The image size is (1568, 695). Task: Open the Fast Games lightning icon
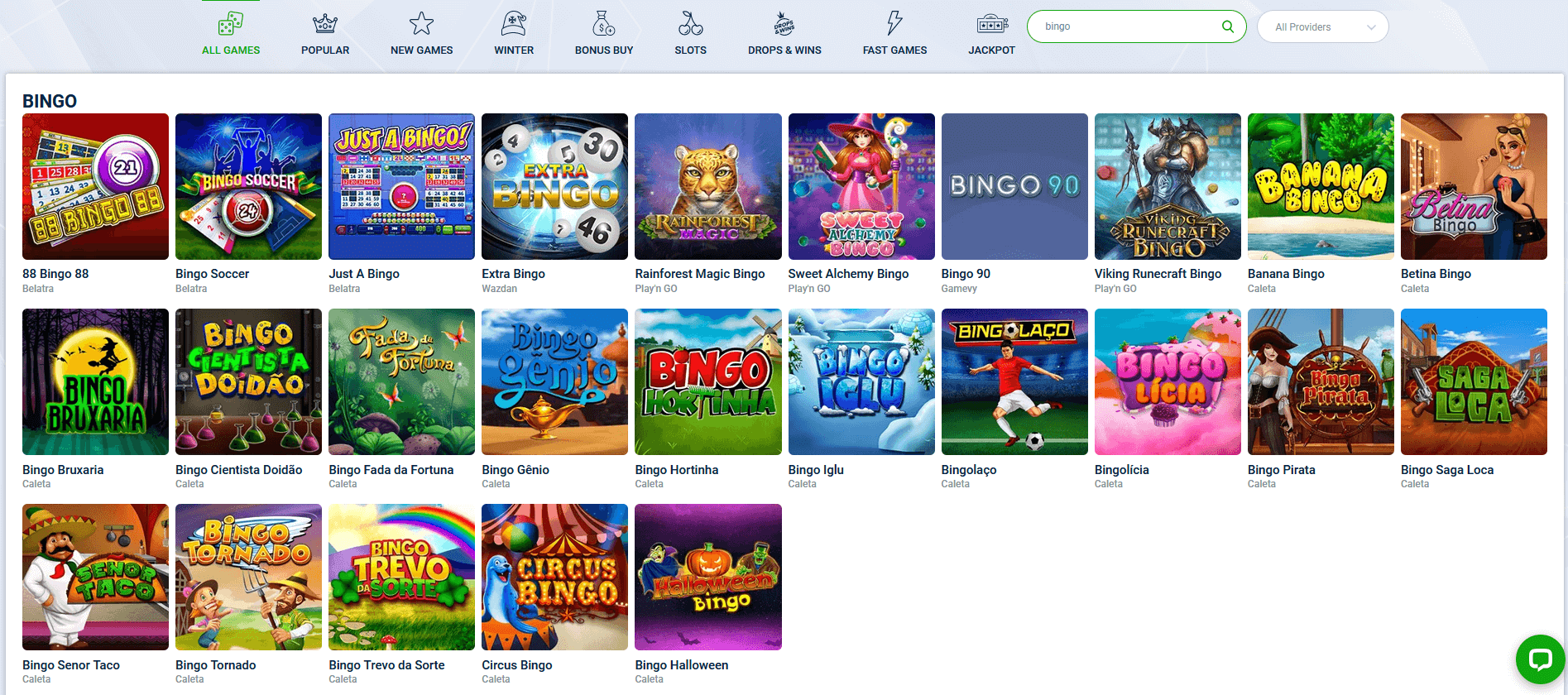click(x=894, y=23)
